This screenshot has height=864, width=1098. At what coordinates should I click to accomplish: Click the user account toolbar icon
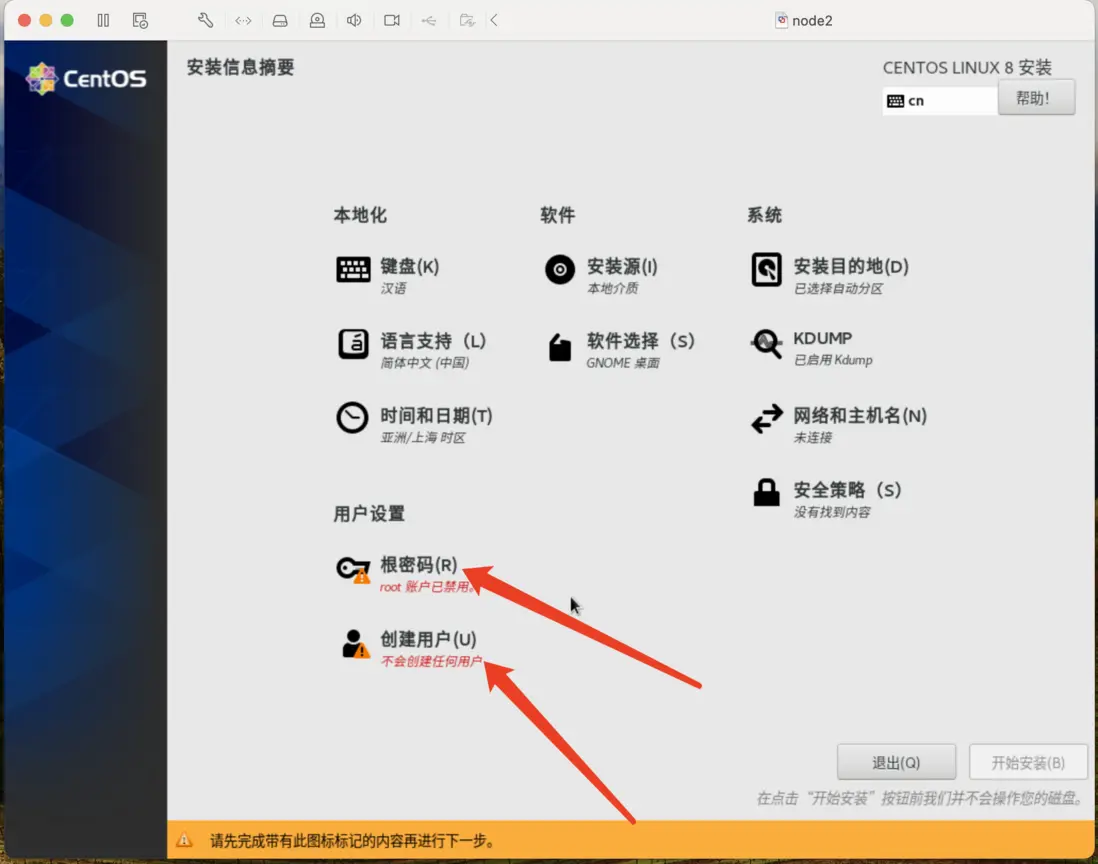(x=317, y=20)
